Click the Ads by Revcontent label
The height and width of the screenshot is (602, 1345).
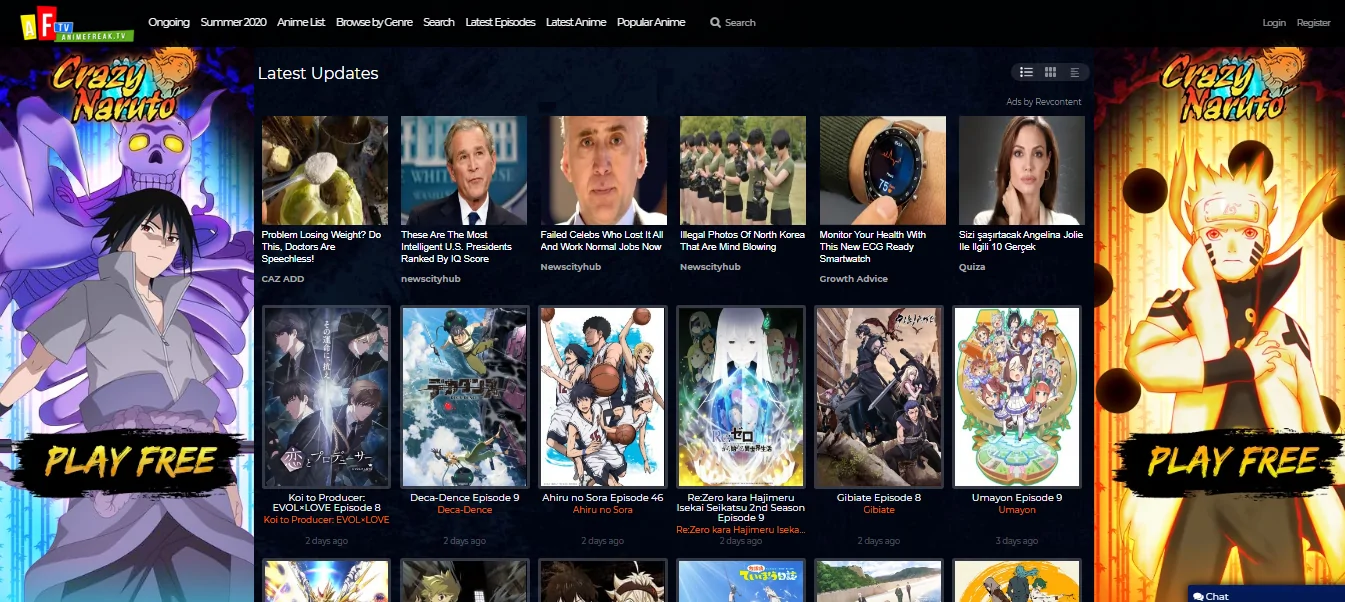point(1044,102)
